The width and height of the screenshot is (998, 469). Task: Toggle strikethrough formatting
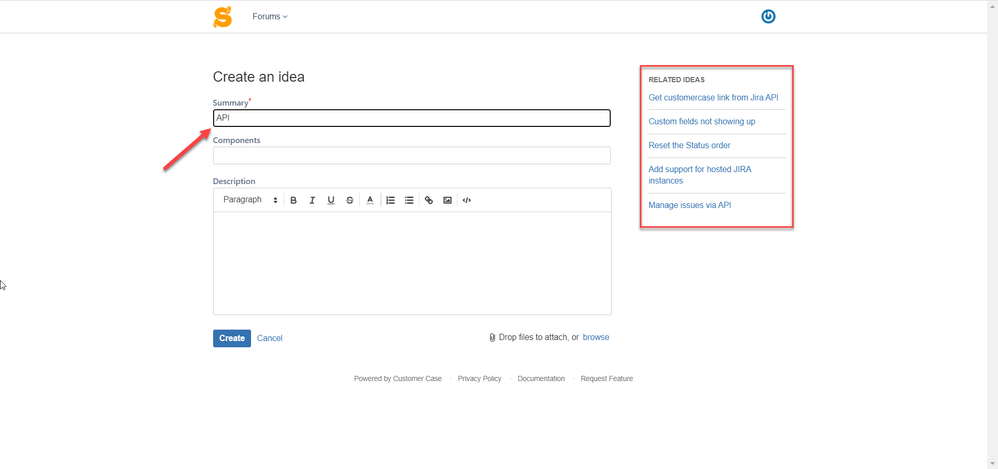[349, 200]
